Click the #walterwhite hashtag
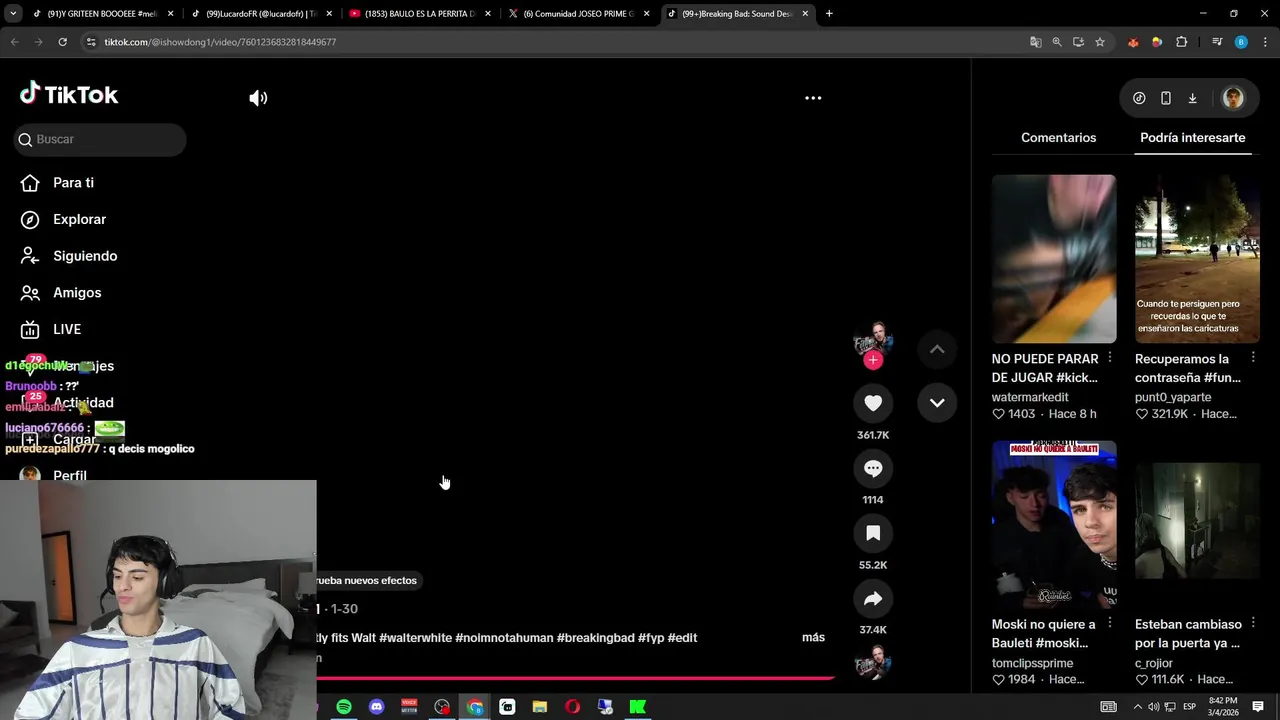The width and height of the screenshot is (1280, 720). point(415,638)
